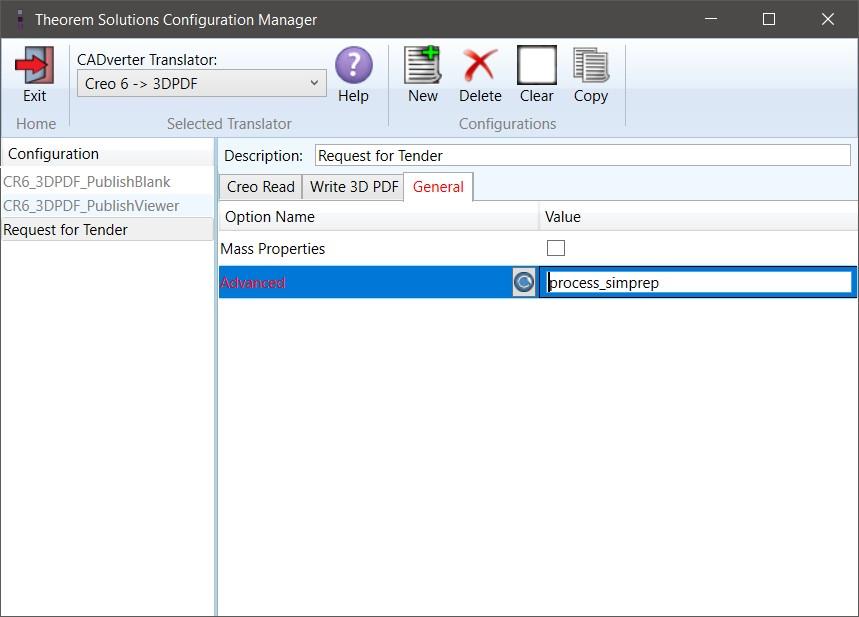Switch to the Write 3D PDF tab
This screenshot has height=617, width=859.
(354, 187)
